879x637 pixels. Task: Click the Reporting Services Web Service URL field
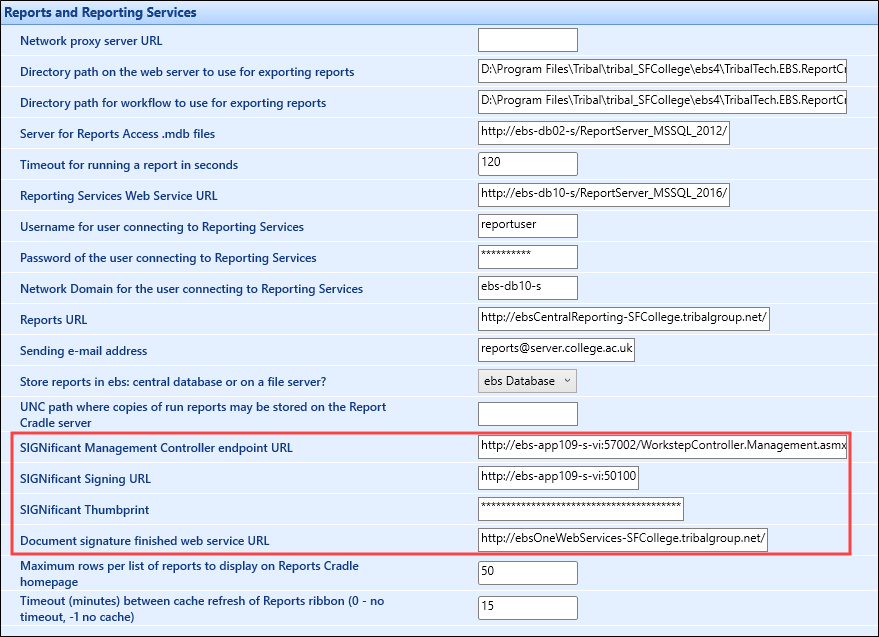pyautogui.click(x=603, y=194)
